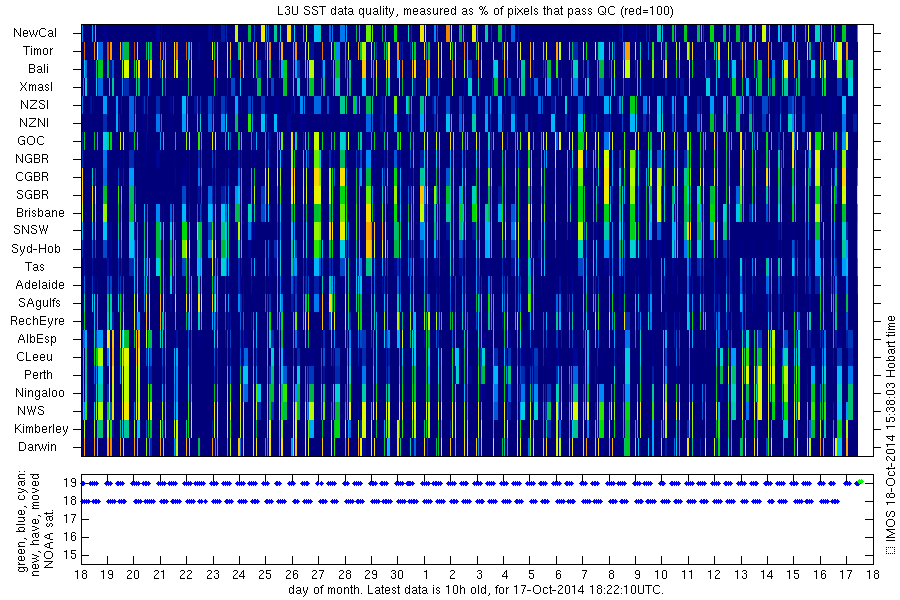Image resolution: width=900 pixels, height=600 pixels.
Task: Click day 14 on the date axis
Action: 767,574
